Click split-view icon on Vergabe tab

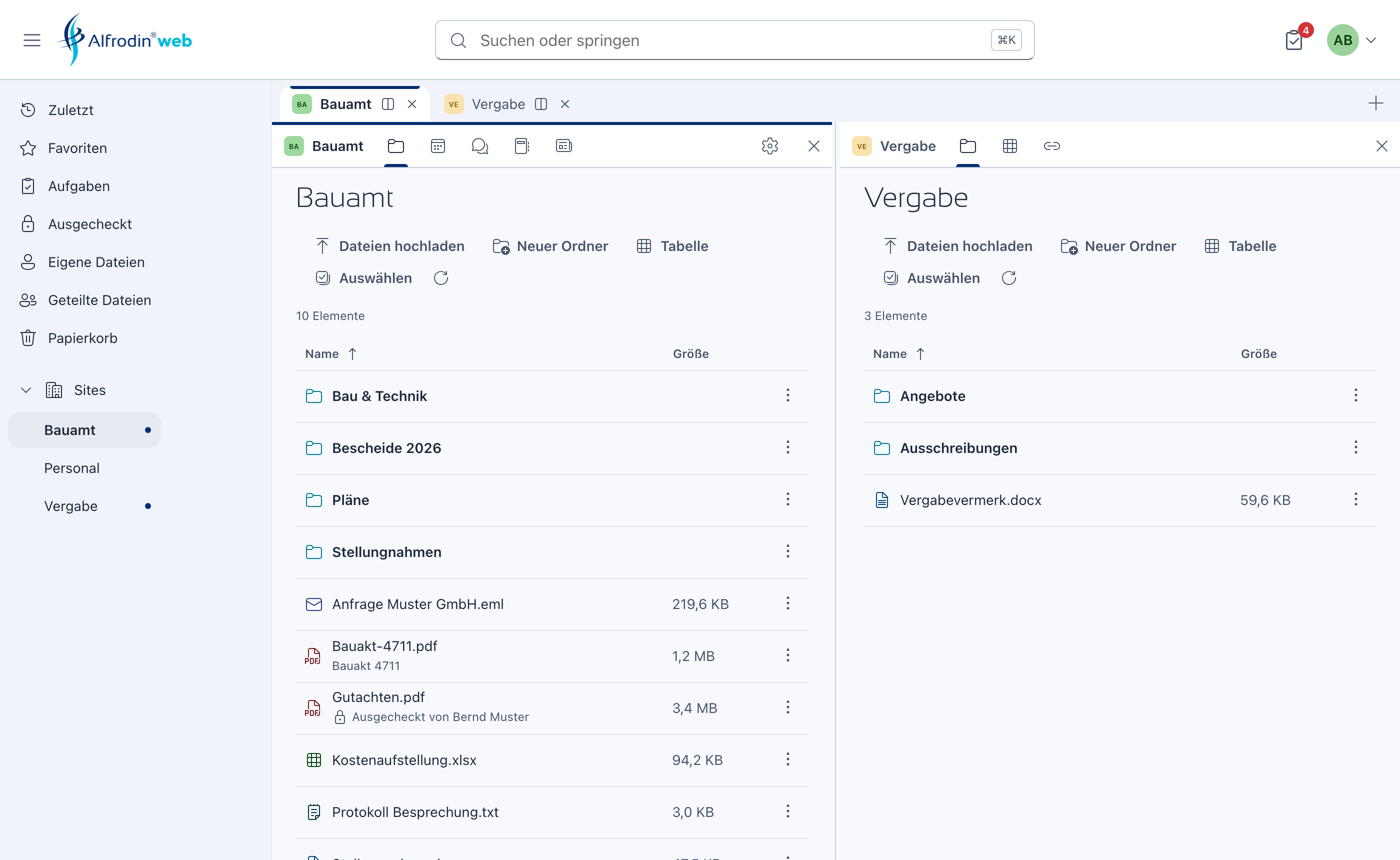point(541,104)
